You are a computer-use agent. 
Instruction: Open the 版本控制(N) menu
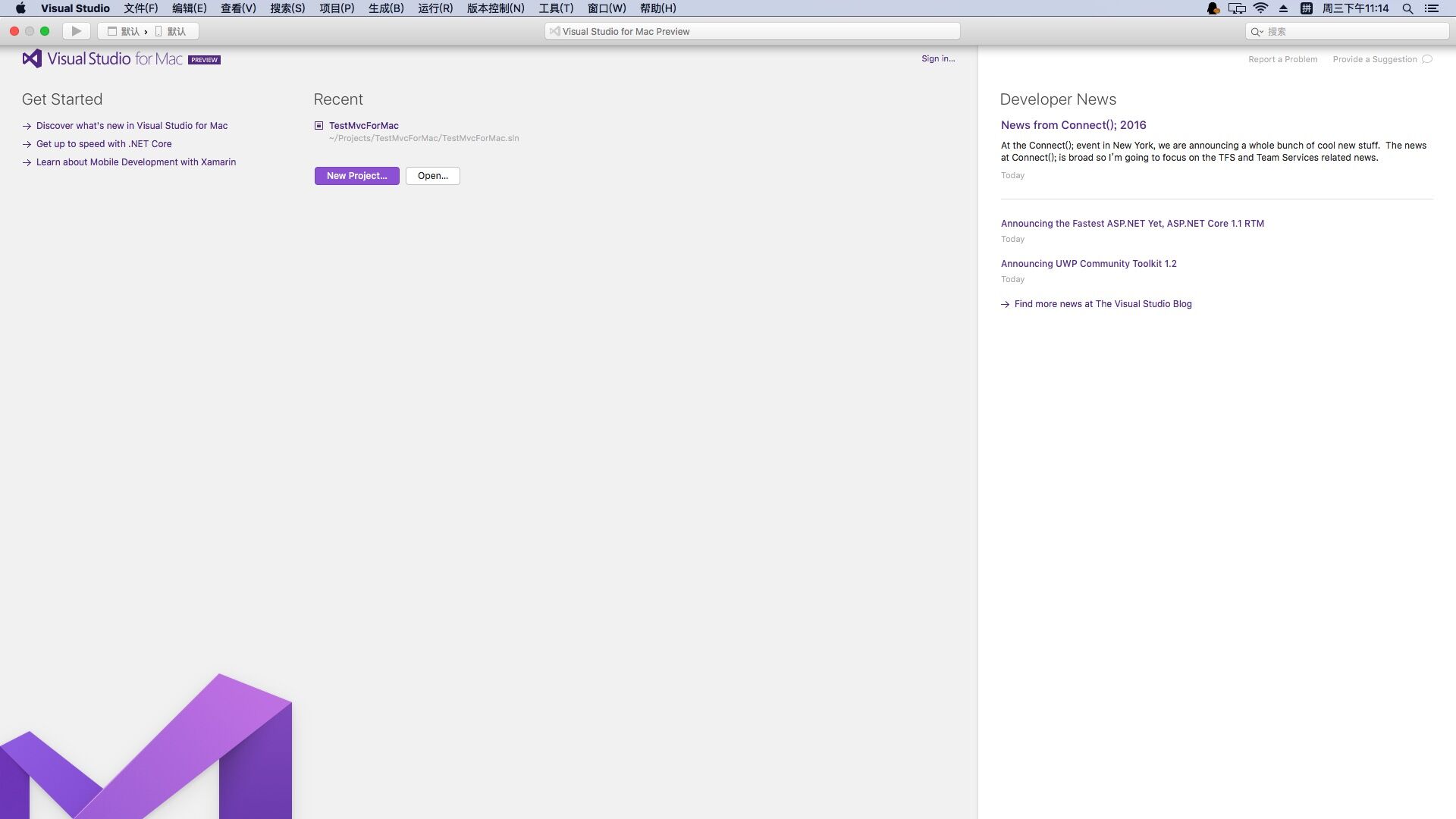[x=495, y=8]
